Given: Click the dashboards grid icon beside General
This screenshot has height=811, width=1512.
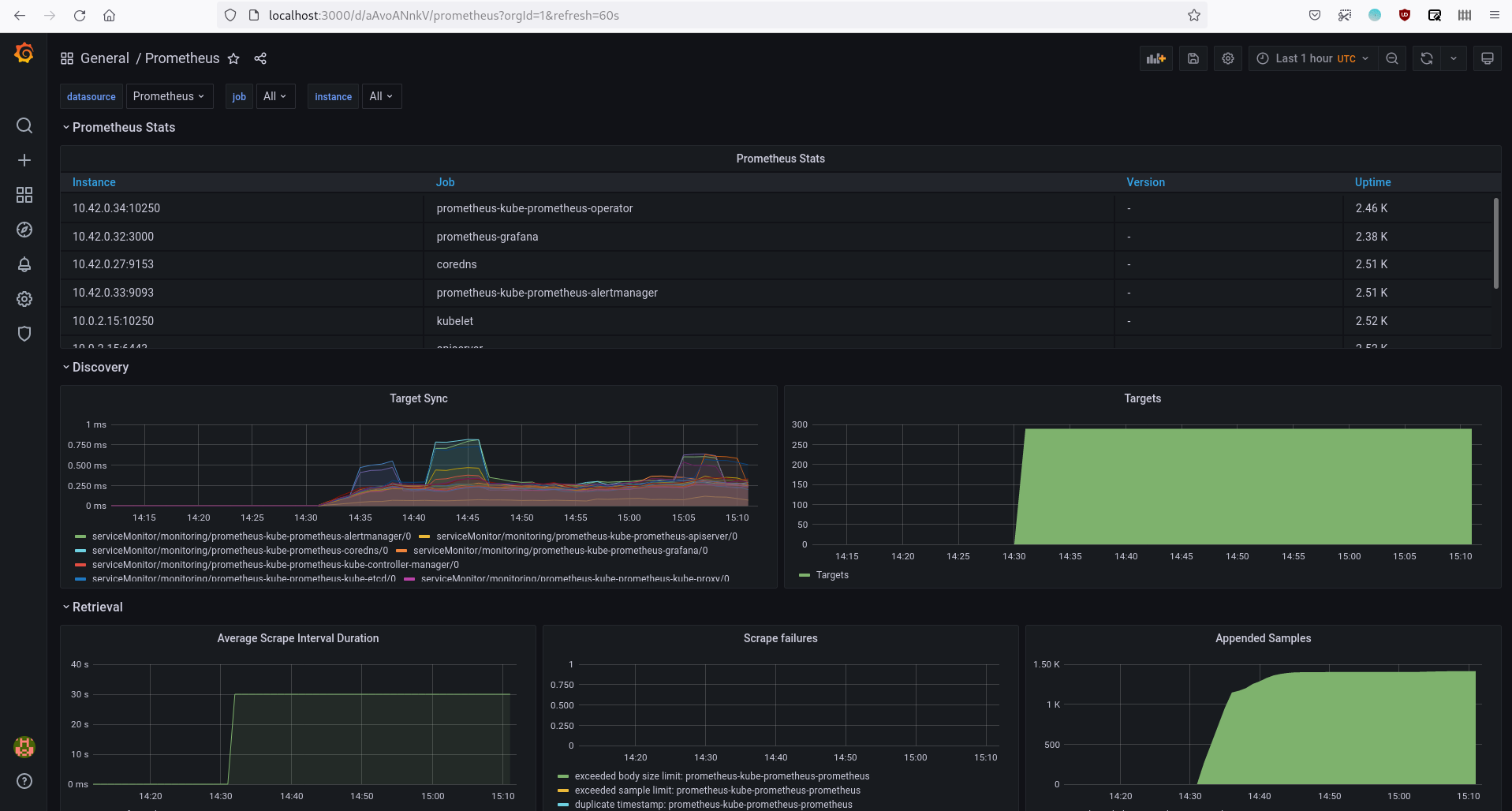Looking at the screenshot, I should pyautogui.click(x=67, y=58).
